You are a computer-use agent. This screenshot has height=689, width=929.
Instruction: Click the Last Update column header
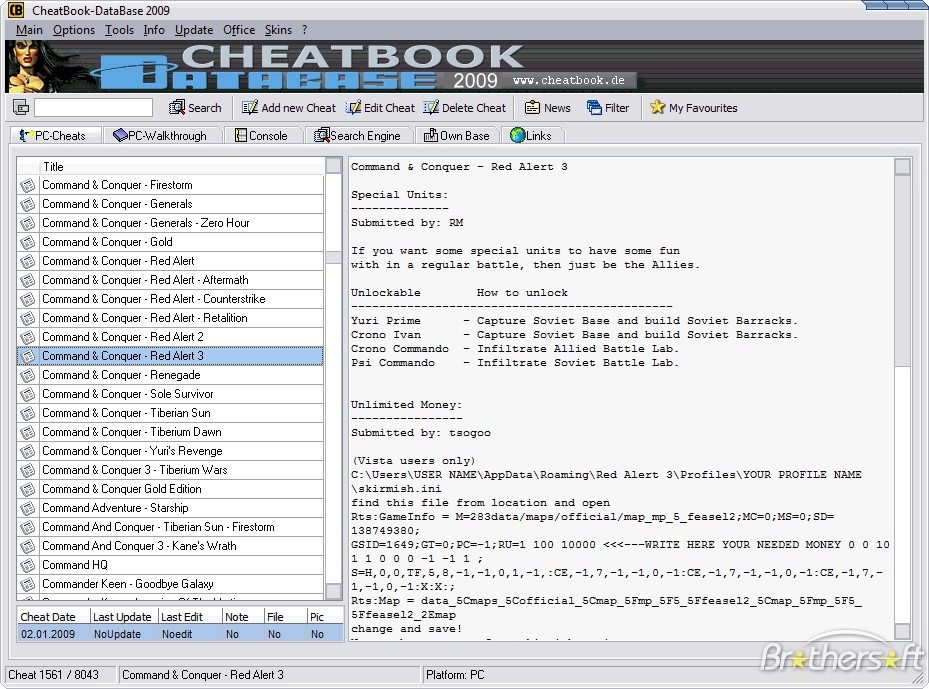click(x=124, y=617)
